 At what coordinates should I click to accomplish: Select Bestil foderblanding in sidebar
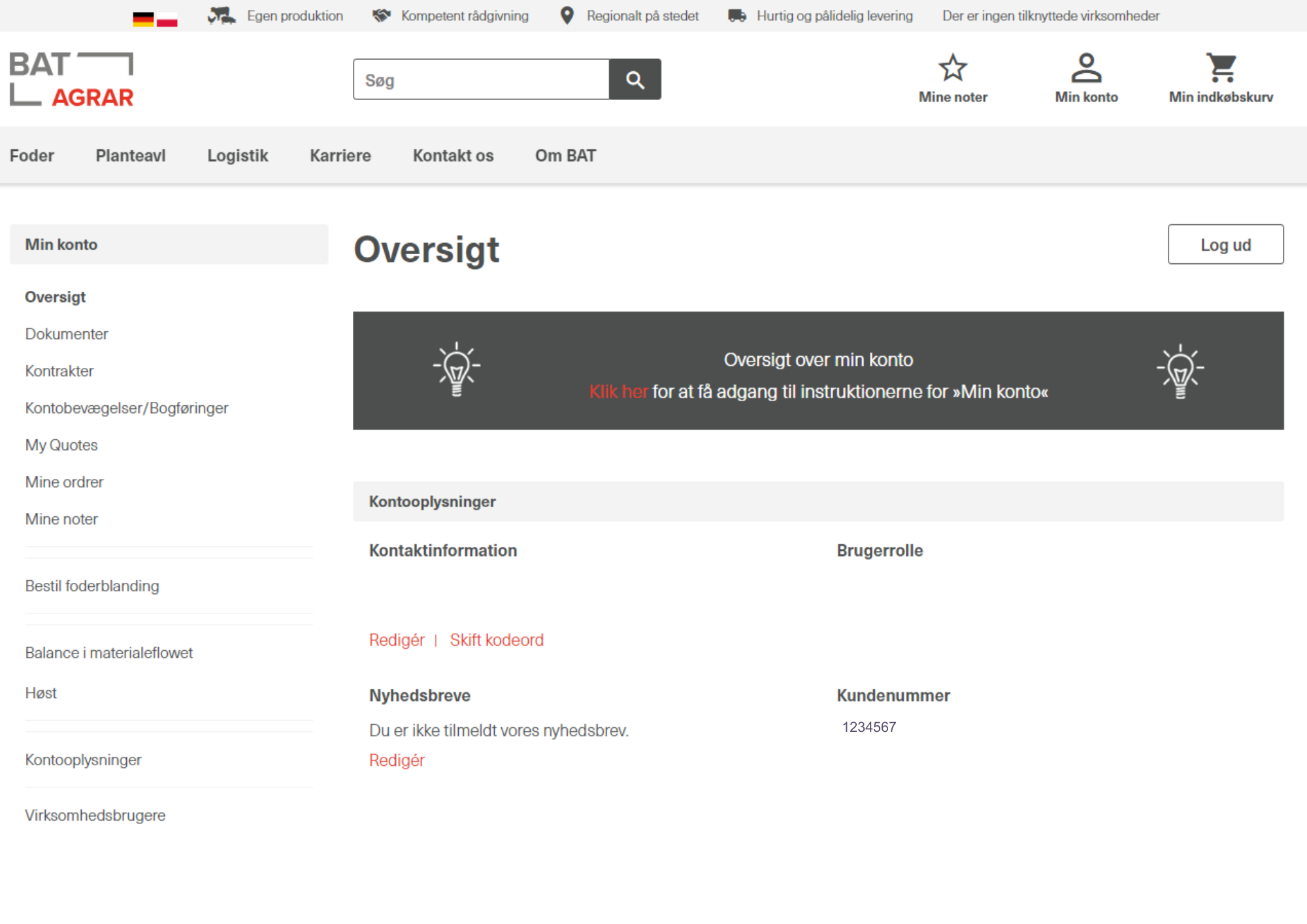[x=92, y=586]
